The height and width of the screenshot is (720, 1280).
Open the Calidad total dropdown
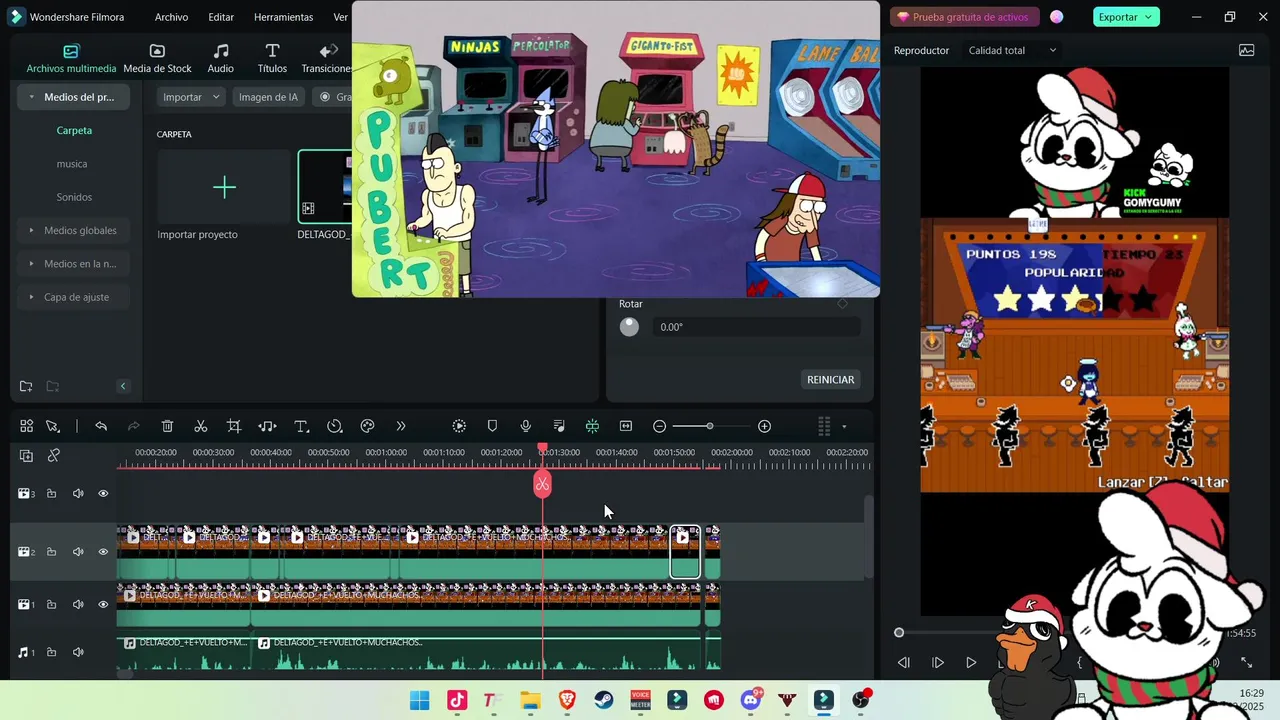[x=1012, y=50]
